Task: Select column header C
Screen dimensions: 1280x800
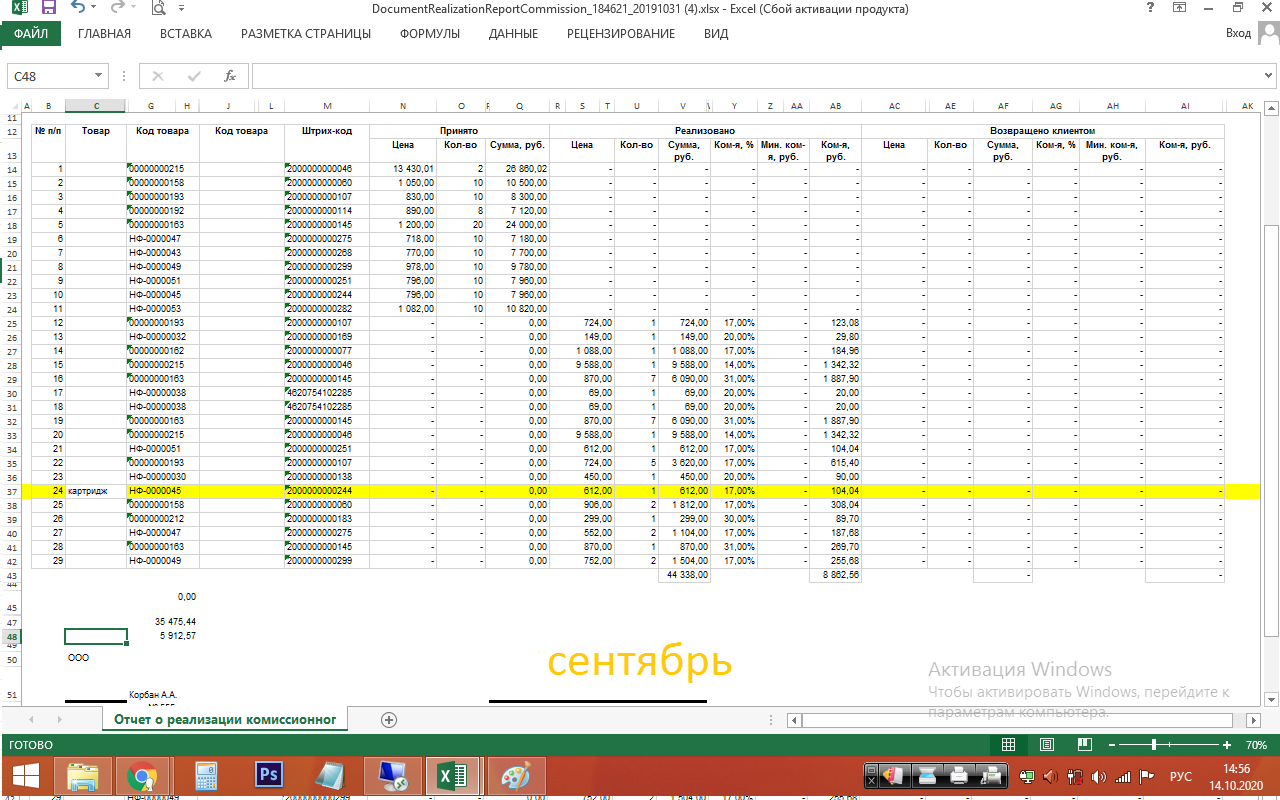Action: click(96, 106)
